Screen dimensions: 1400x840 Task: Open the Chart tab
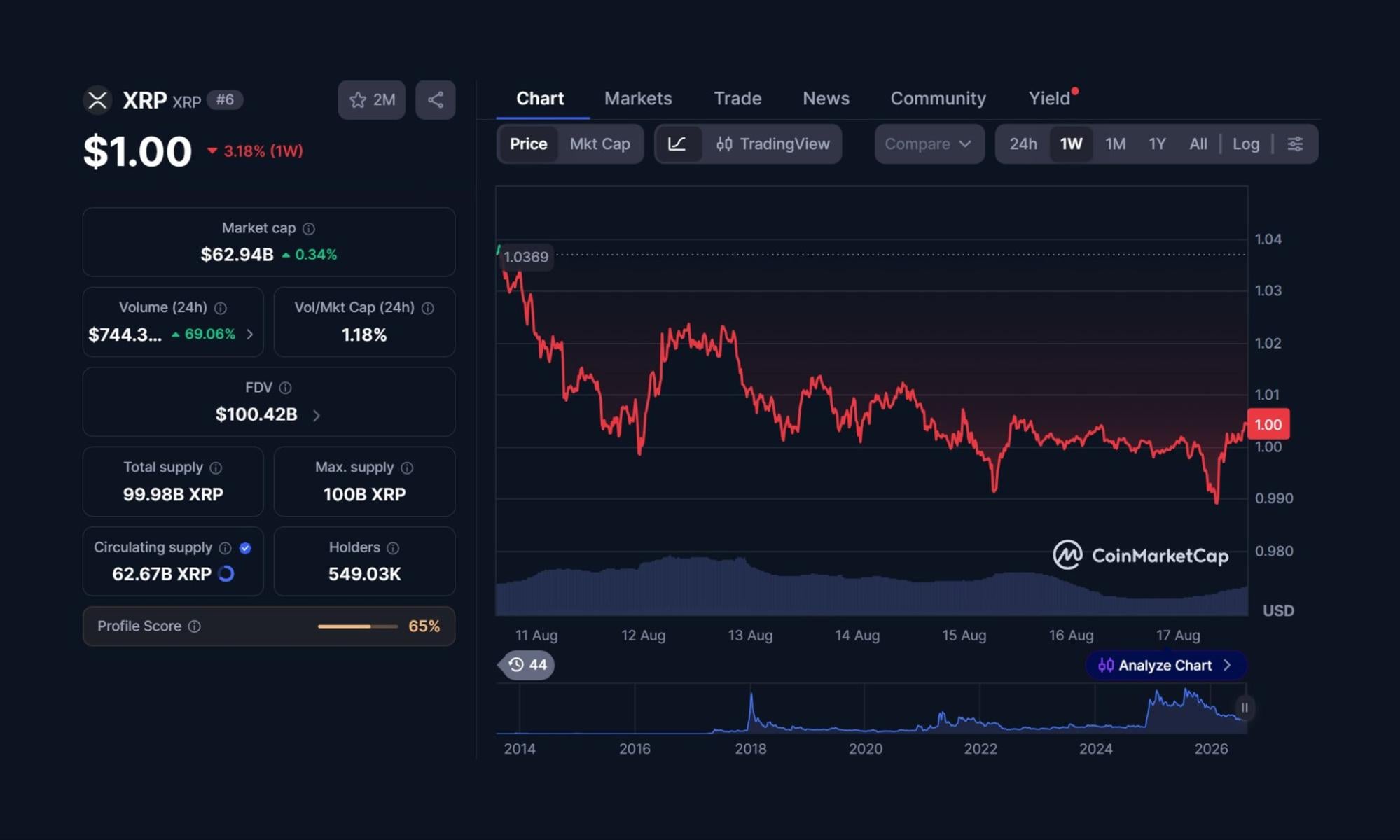click(540, 99)
